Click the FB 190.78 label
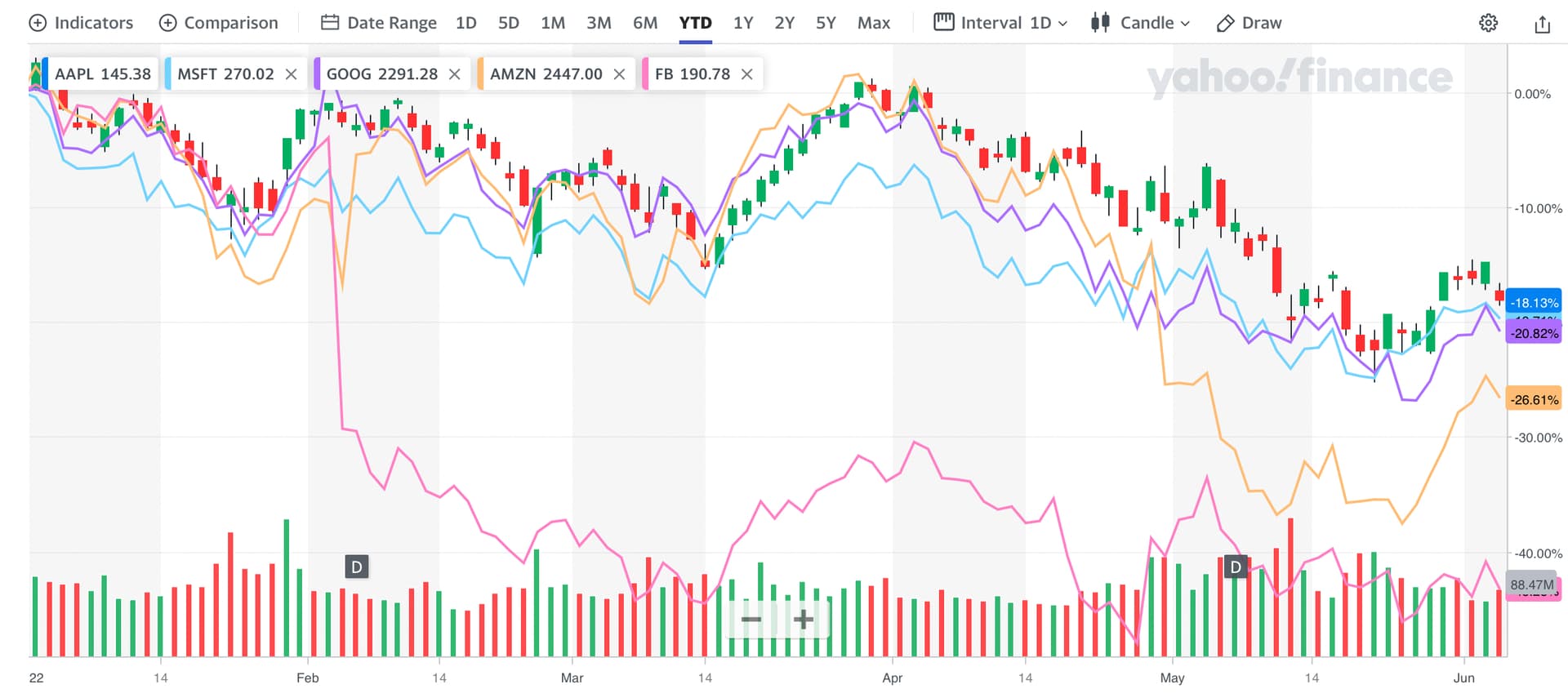Image resolution: width=1568 pixels, height=698 pixels. [693, 74]
